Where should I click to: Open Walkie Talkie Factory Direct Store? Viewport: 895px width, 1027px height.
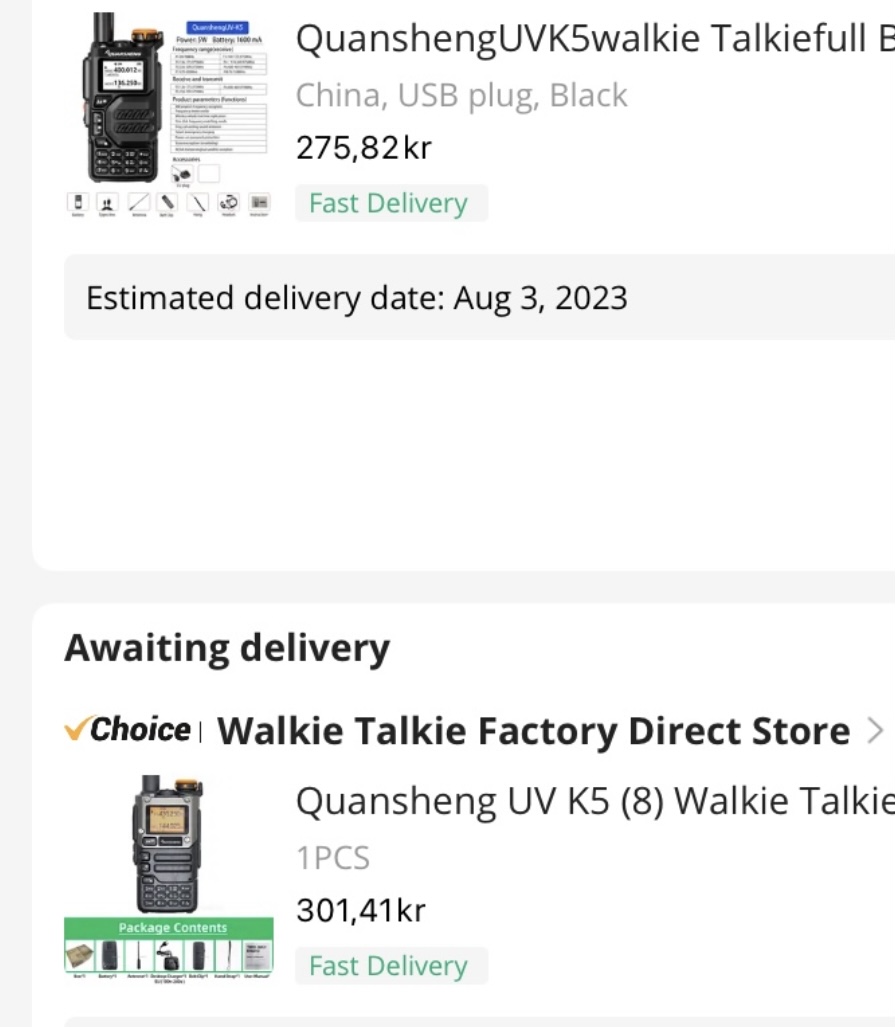[x=533, y=731]
